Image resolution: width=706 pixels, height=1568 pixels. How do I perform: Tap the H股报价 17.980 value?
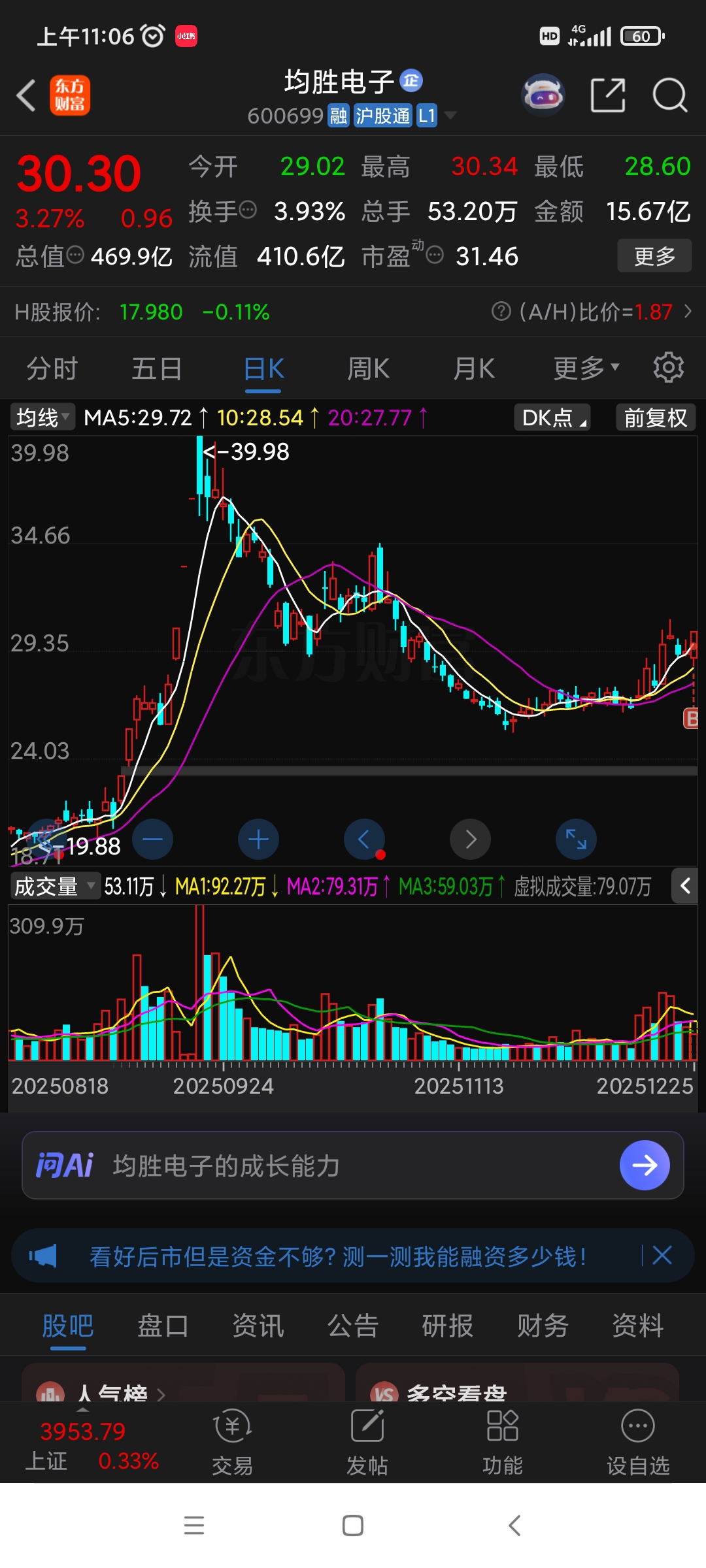151,312
